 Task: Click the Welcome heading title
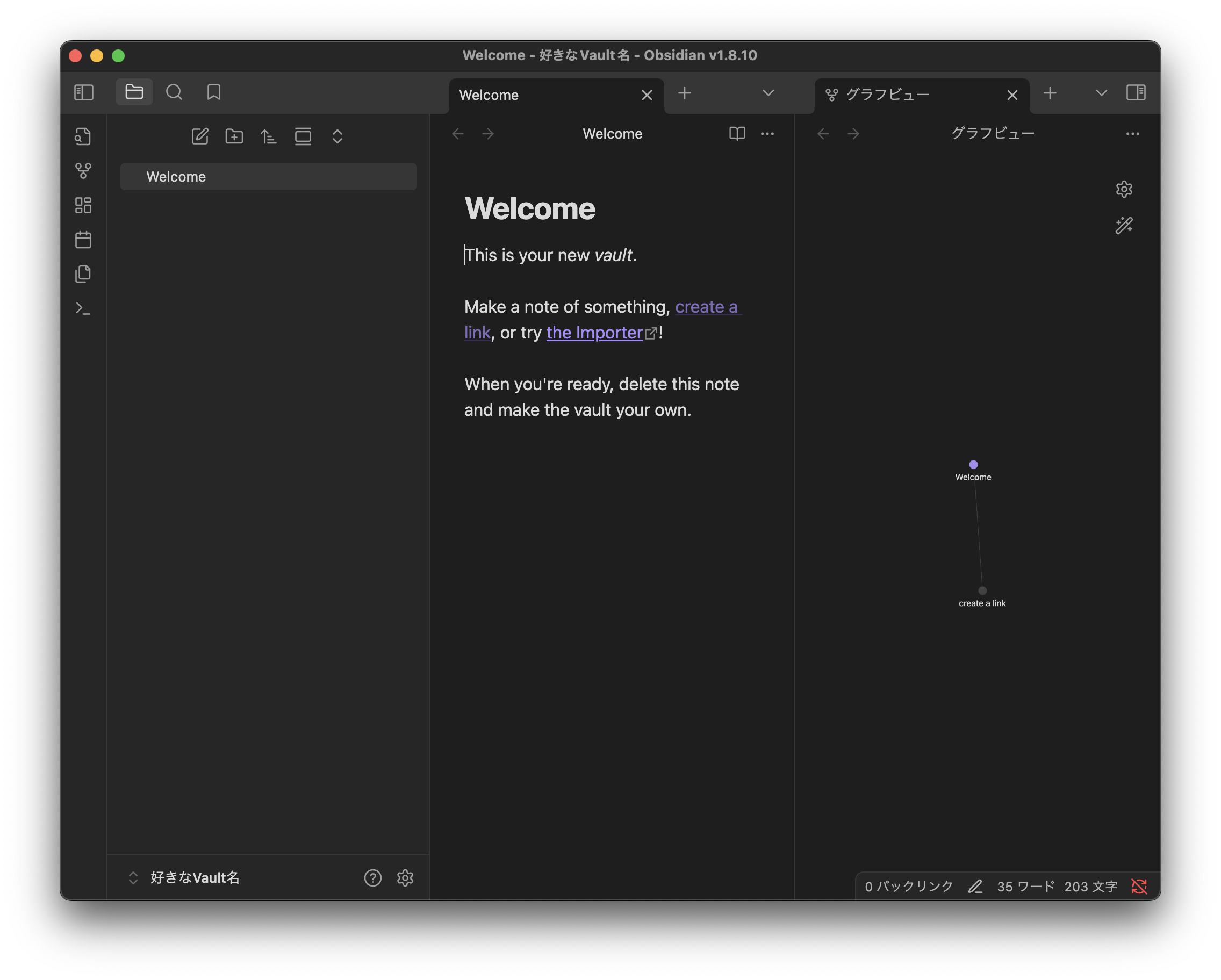point(529,208)
